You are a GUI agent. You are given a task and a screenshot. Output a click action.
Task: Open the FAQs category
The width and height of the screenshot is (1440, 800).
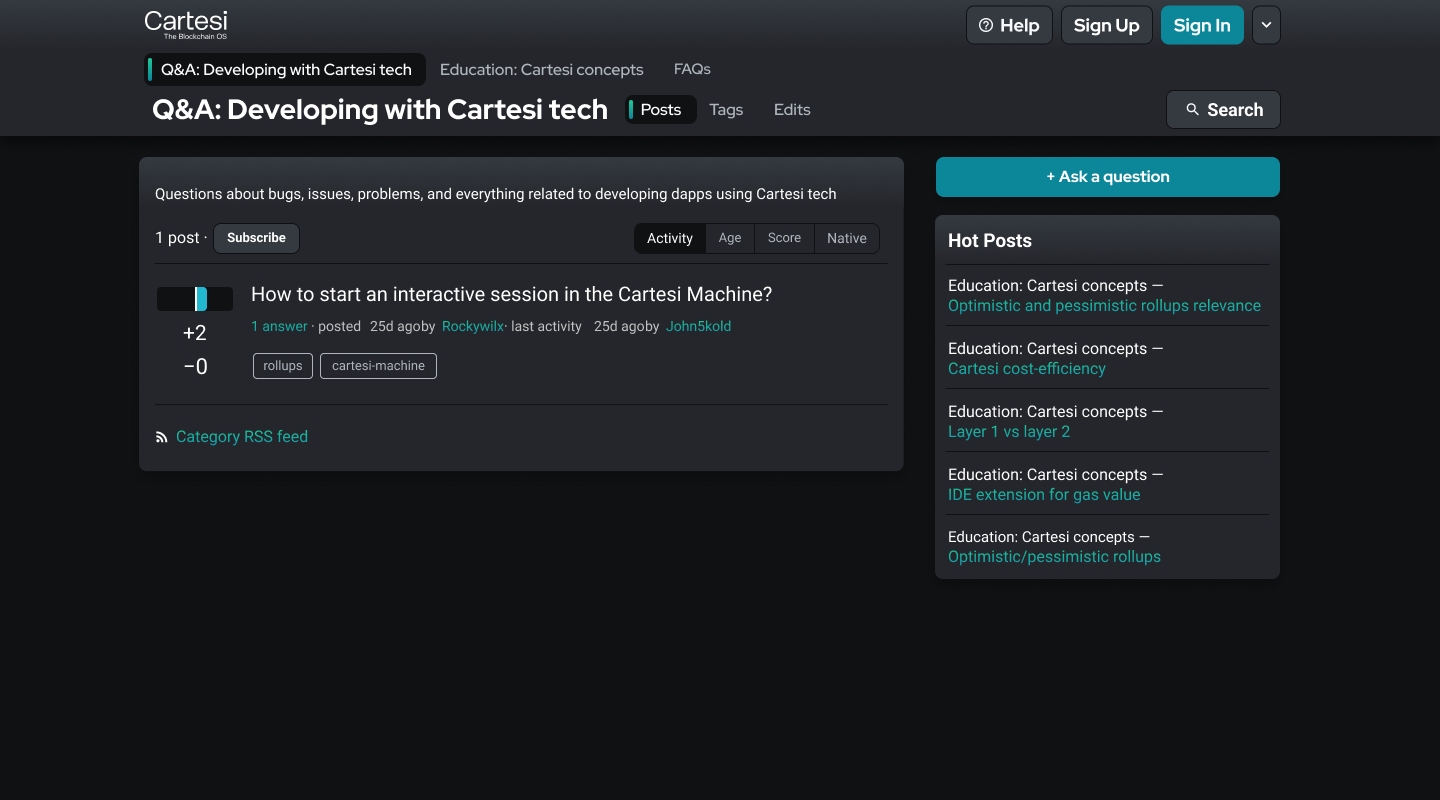[692, 69]
